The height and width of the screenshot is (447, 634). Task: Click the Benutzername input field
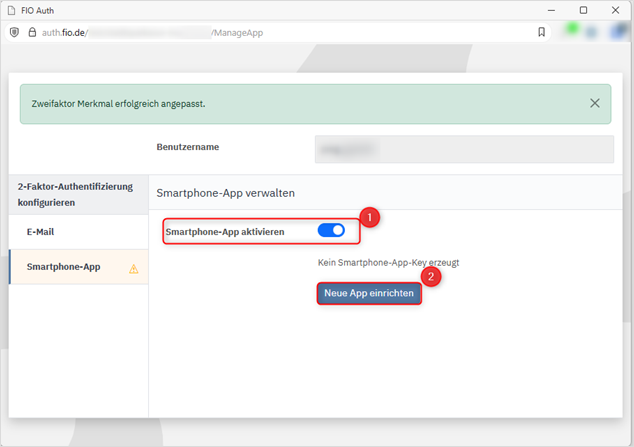pos(463,148)
